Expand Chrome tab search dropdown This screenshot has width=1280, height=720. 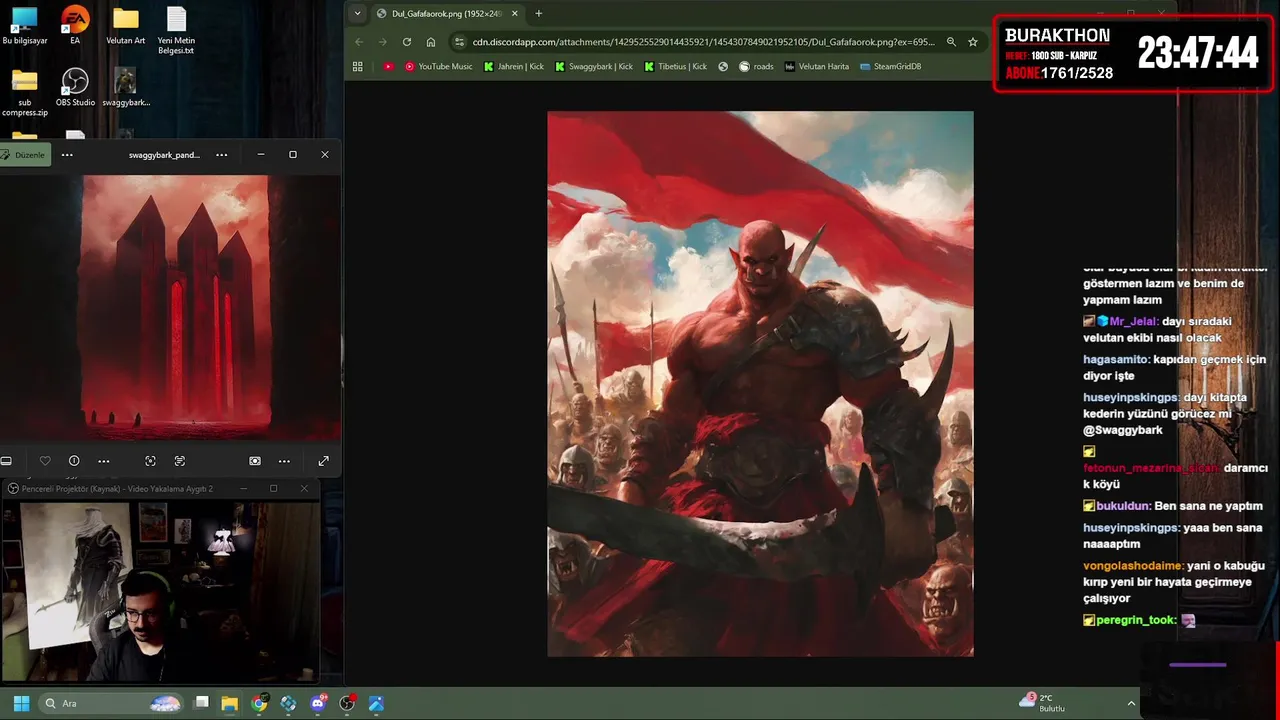click(x=358, y=14)
